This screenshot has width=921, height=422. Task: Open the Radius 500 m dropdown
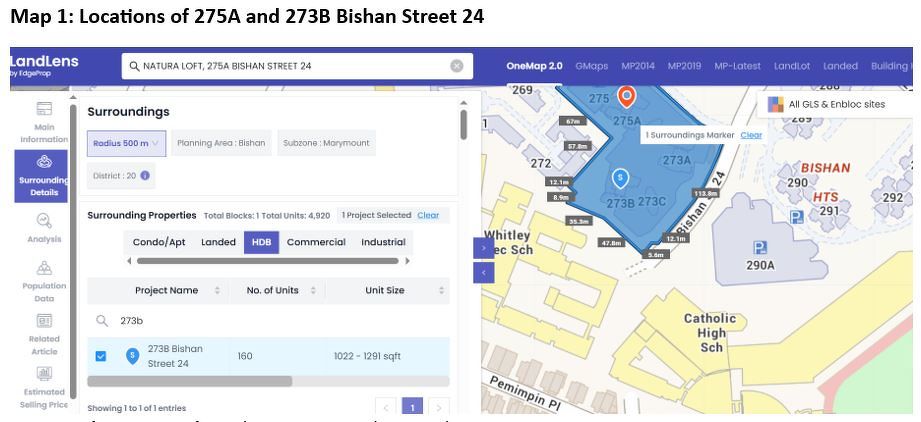click(125, 143)
